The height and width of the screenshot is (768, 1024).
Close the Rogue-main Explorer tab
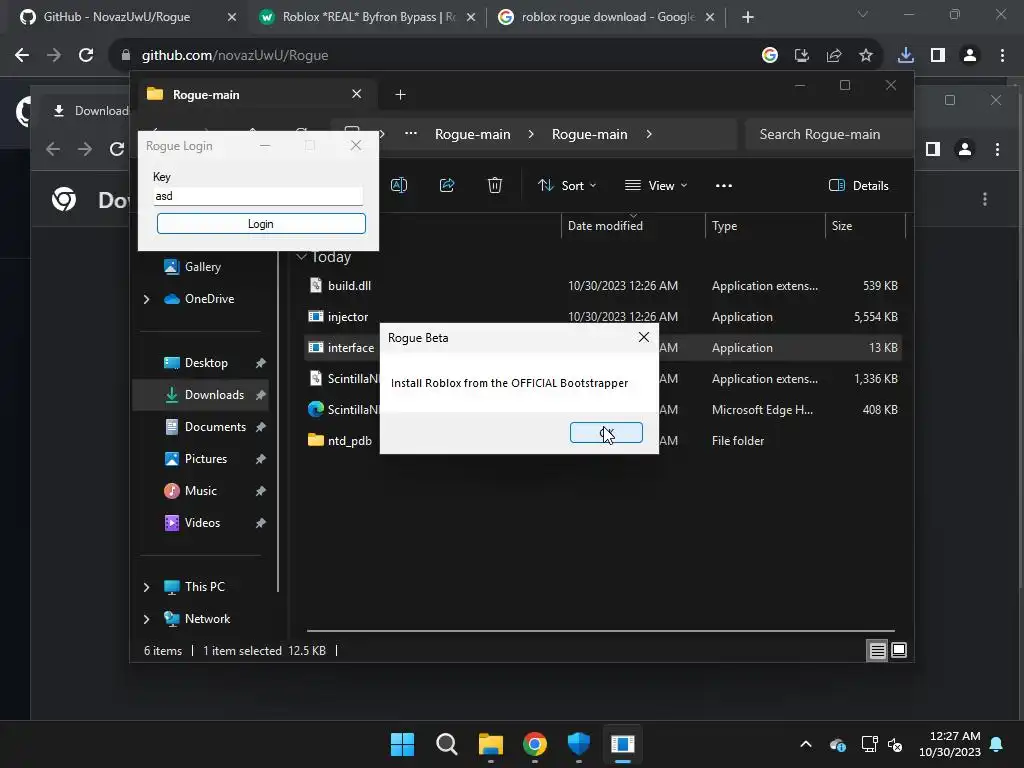(357, 94)
